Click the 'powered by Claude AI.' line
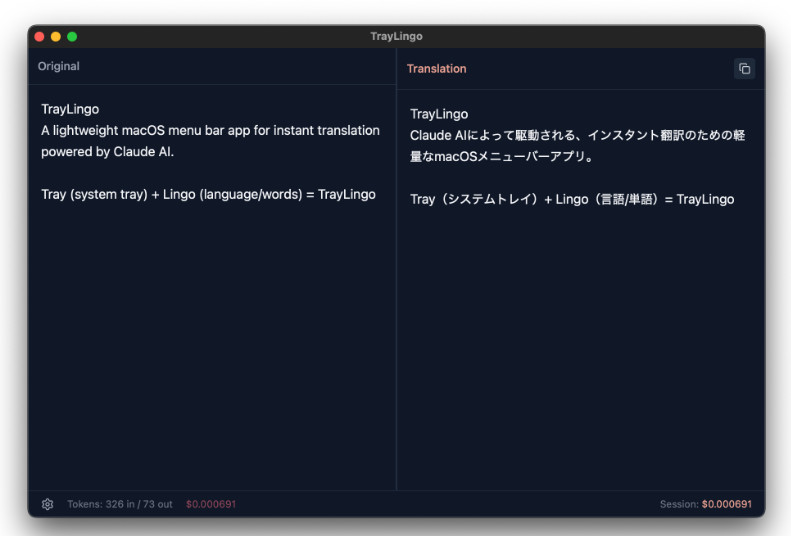The height and width of the screenshot is (536, 791). [x=107, y=152]
